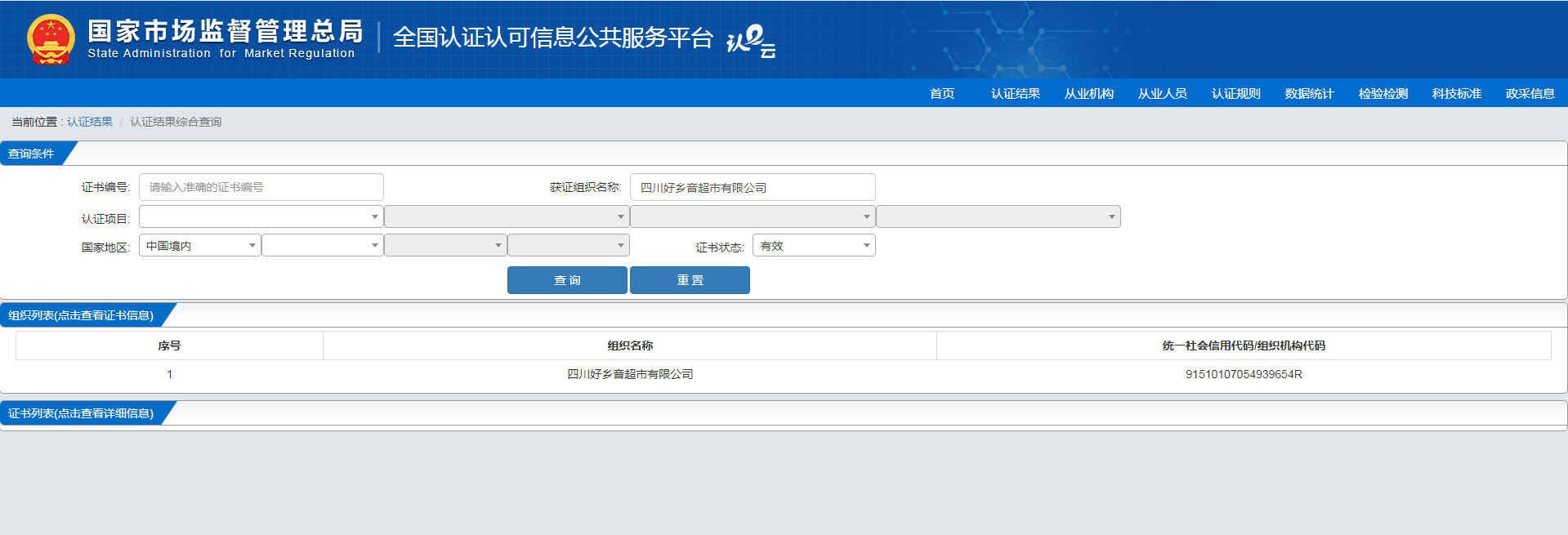Click the 国家市场监督管理总局 title
This screenshot has height=535, width=1568.
pos(226,31)
